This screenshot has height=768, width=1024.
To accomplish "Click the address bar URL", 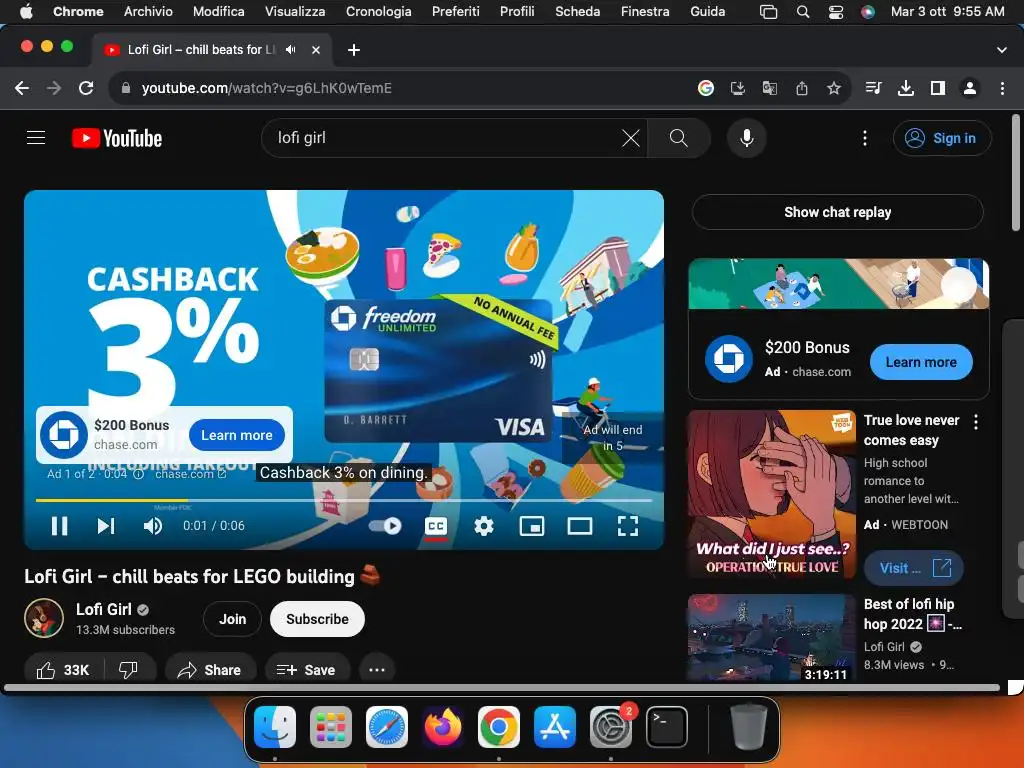I will tap(266, 88).
